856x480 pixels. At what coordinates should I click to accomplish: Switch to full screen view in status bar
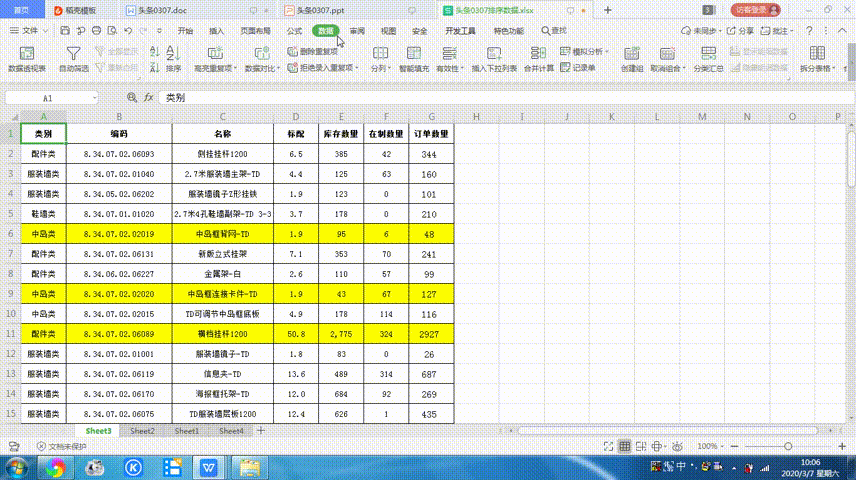tap(608, 446)
